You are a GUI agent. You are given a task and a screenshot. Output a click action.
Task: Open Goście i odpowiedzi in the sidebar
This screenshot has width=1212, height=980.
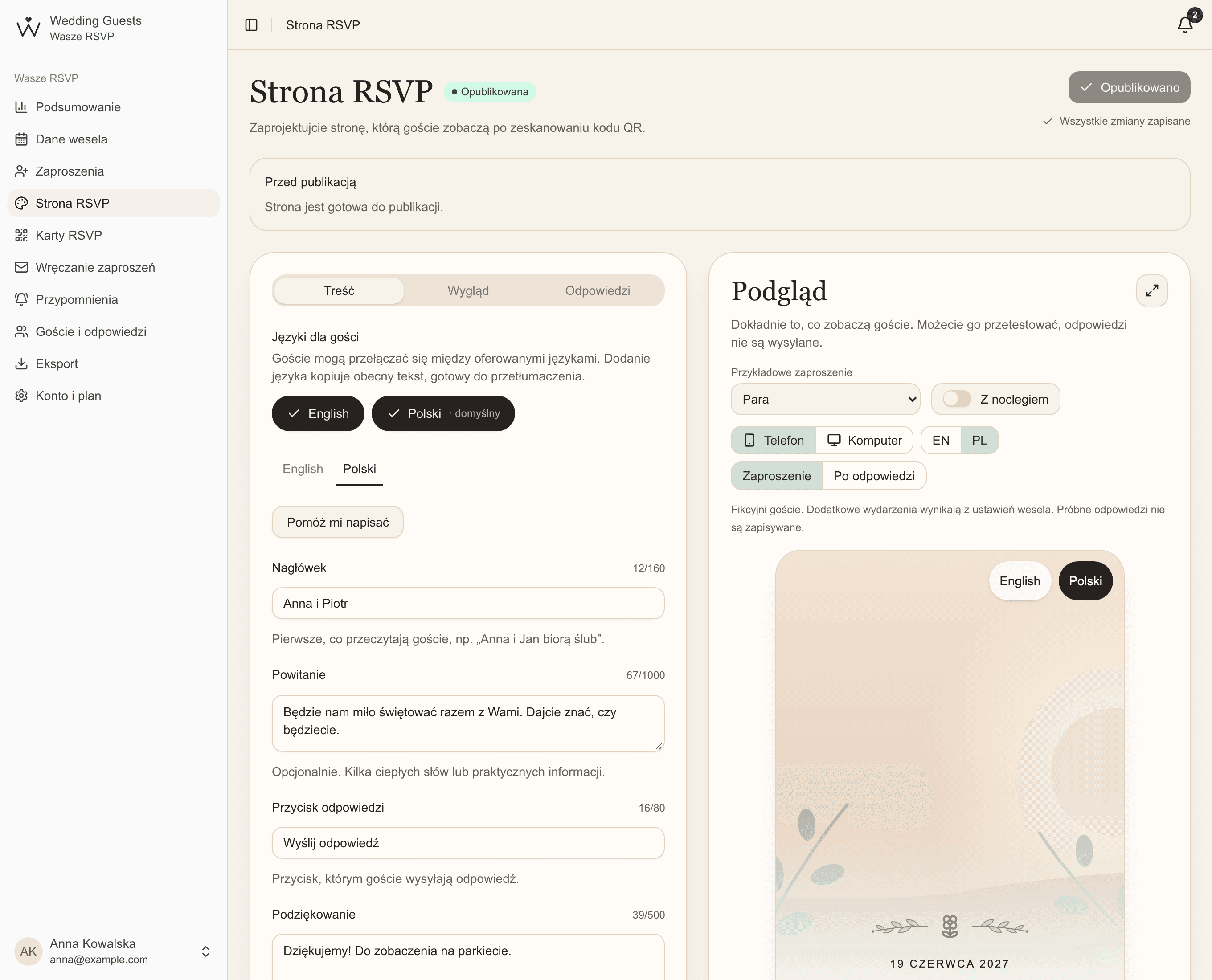click(x=114, y=331)
